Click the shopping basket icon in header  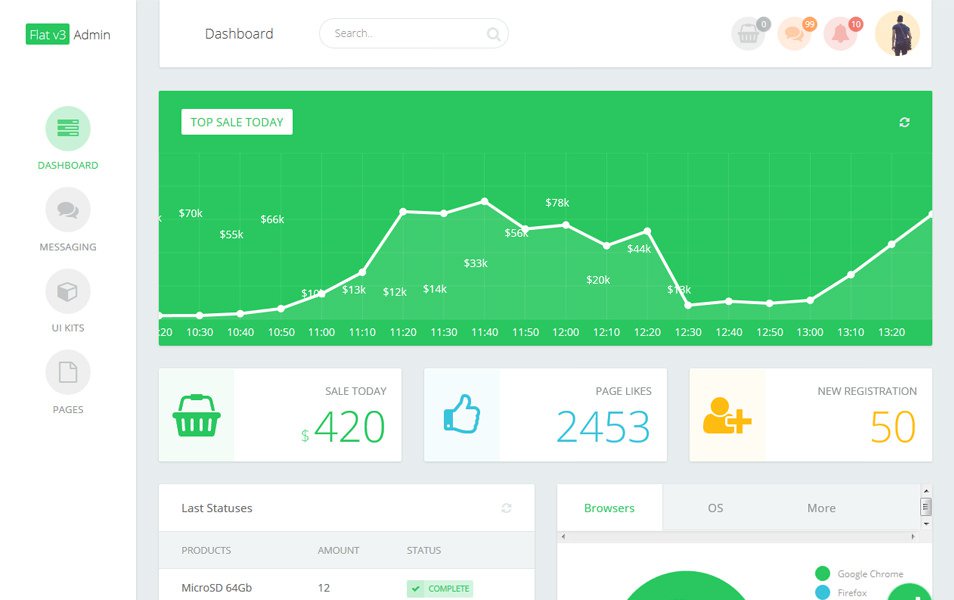[x=748, y=34]
